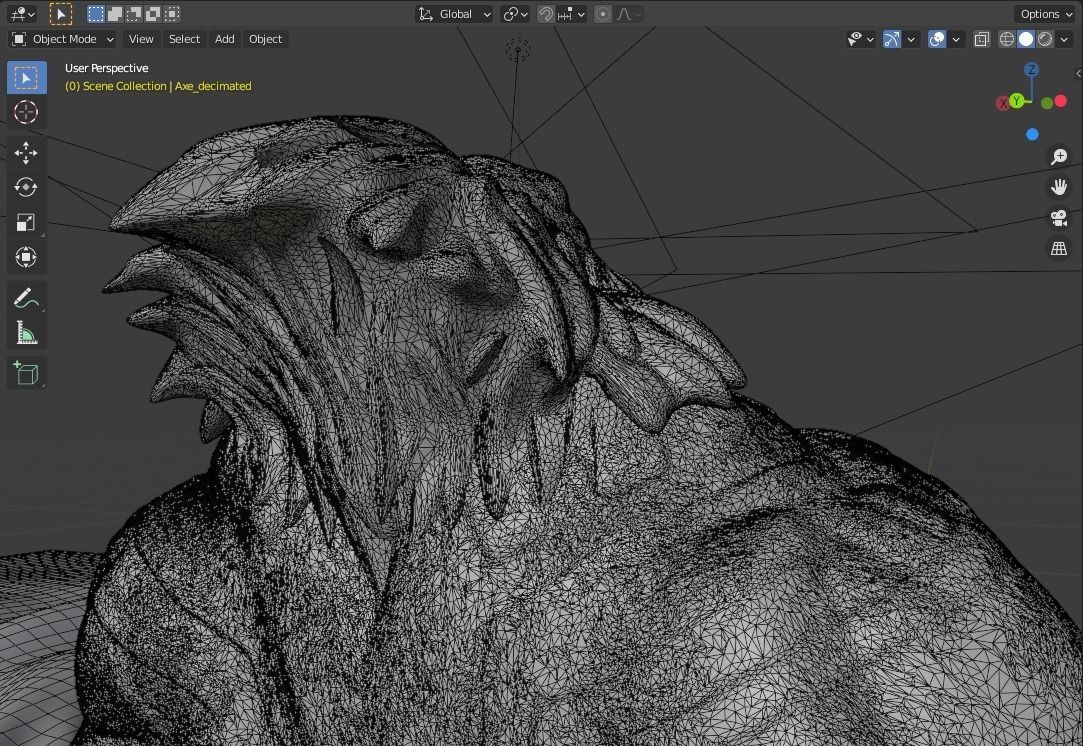Set selection mode to subtract selection
1083x746 pixels.
[134, 14]
